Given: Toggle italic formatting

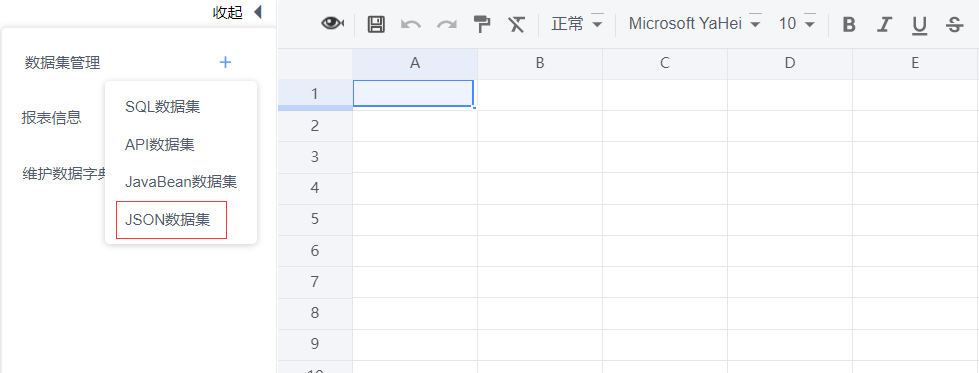Looking at the screenshot, I should tap(883, 24).
